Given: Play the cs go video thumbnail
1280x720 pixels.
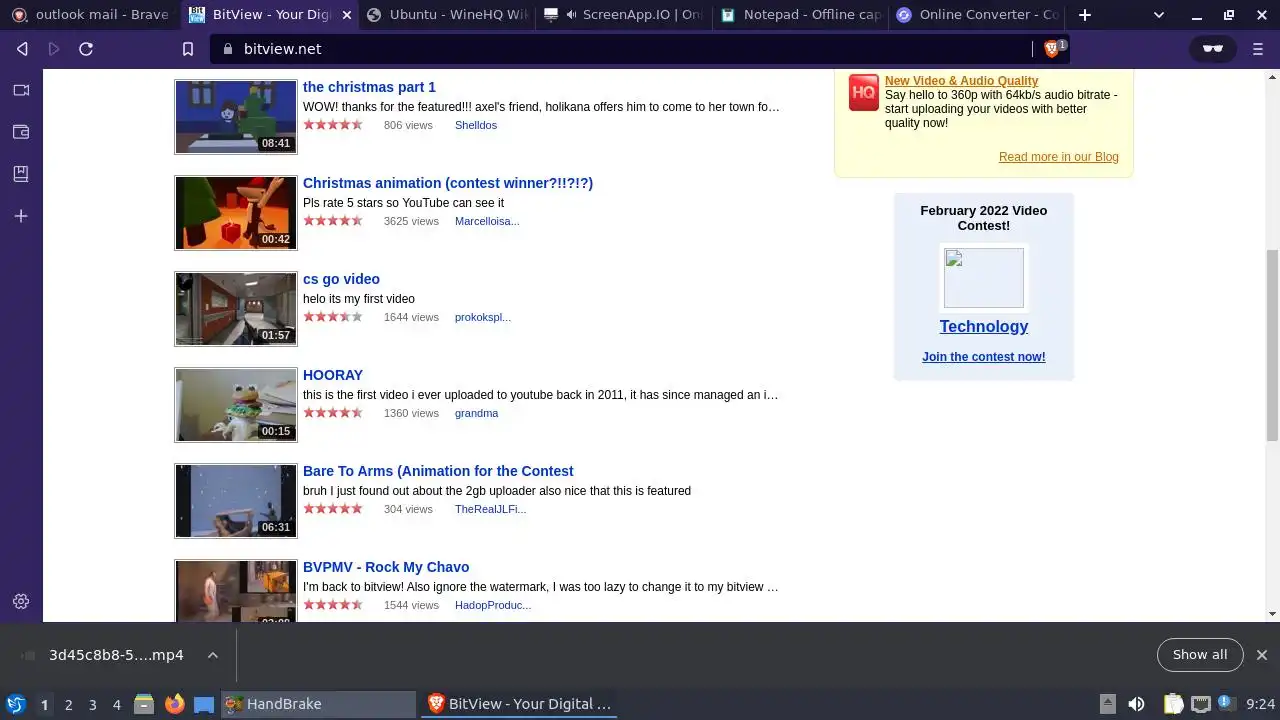Looking at the screenshot, I should click(236, 309).
